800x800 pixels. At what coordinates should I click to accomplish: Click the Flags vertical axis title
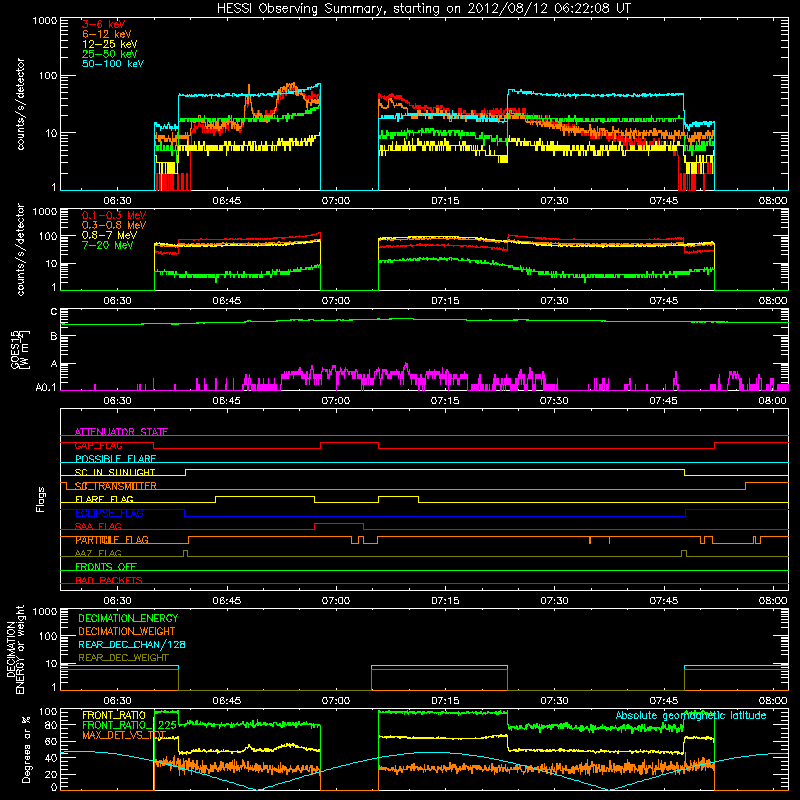click(41, 500)
